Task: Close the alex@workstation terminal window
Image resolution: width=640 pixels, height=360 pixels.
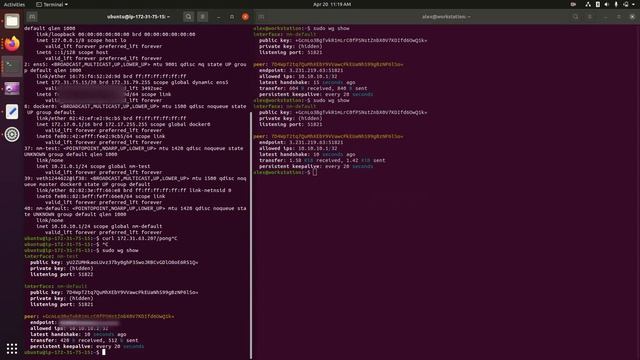Action: coord(632,17)
